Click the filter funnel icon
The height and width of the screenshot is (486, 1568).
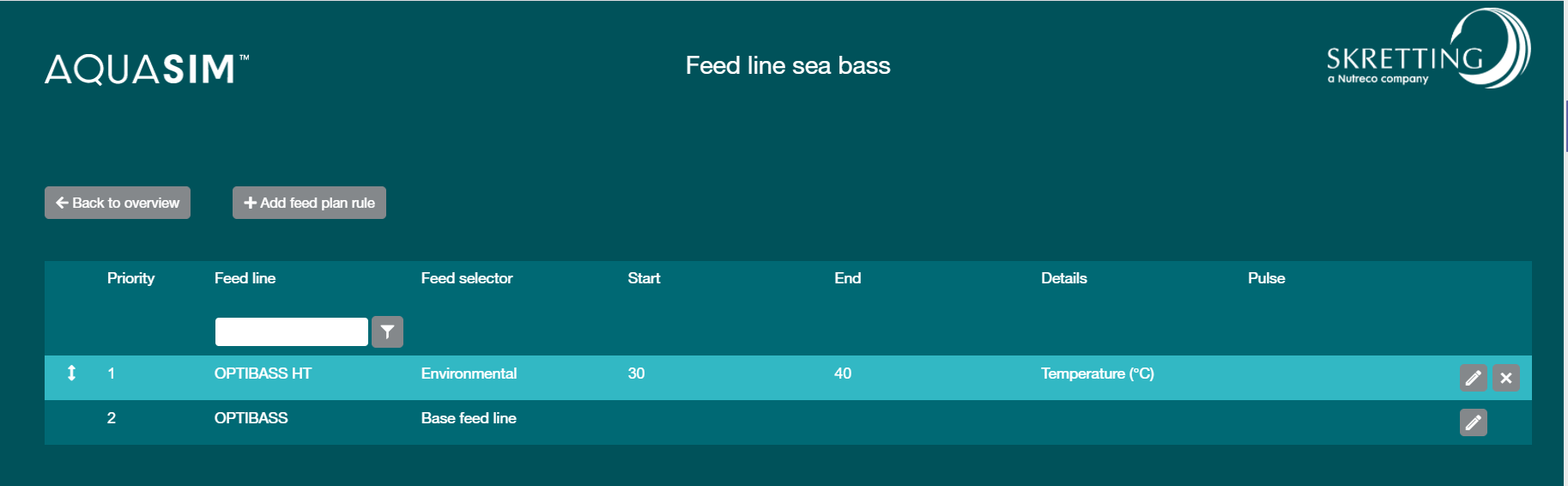tap(387, 331)
